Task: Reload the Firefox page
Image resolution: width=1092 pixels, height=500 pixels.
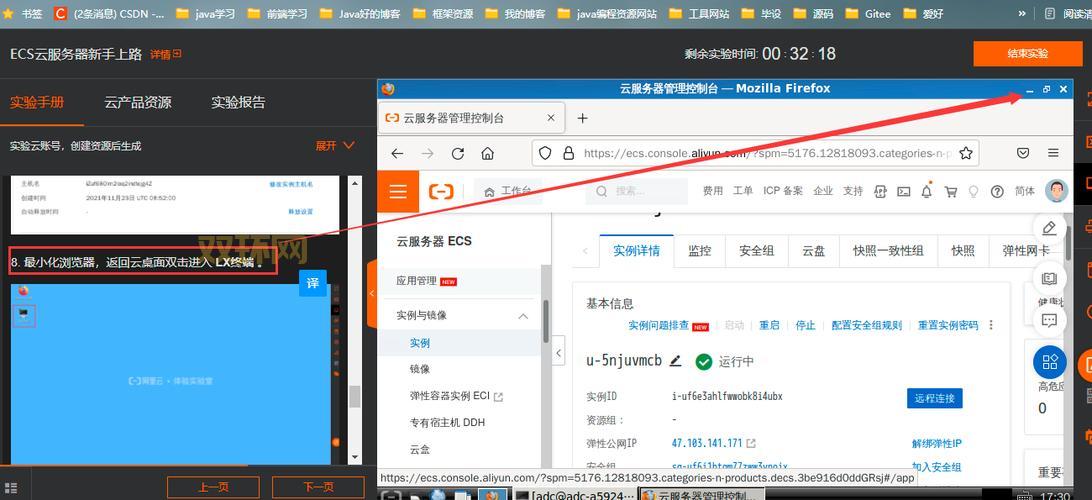Action: point(458,153)
